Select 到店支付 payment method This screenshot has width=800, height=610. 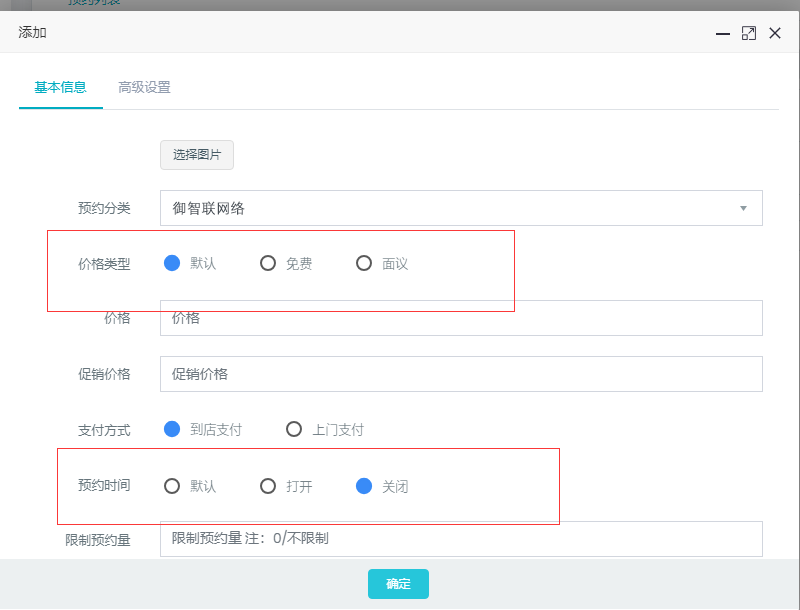point(172,430)
